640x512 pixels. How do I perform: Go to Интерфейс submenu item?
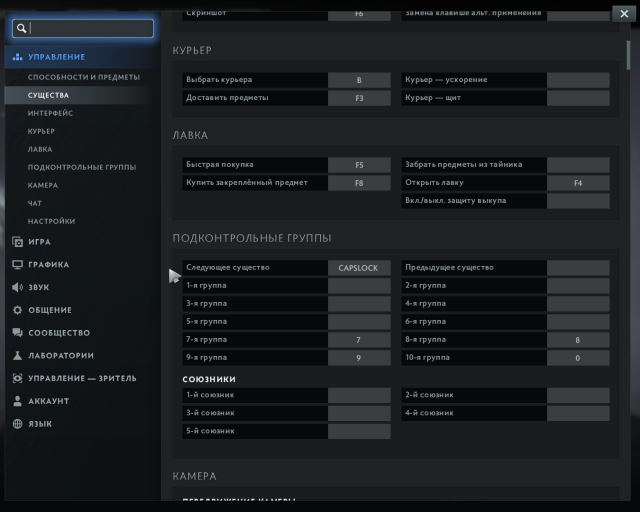click(50, 113)
